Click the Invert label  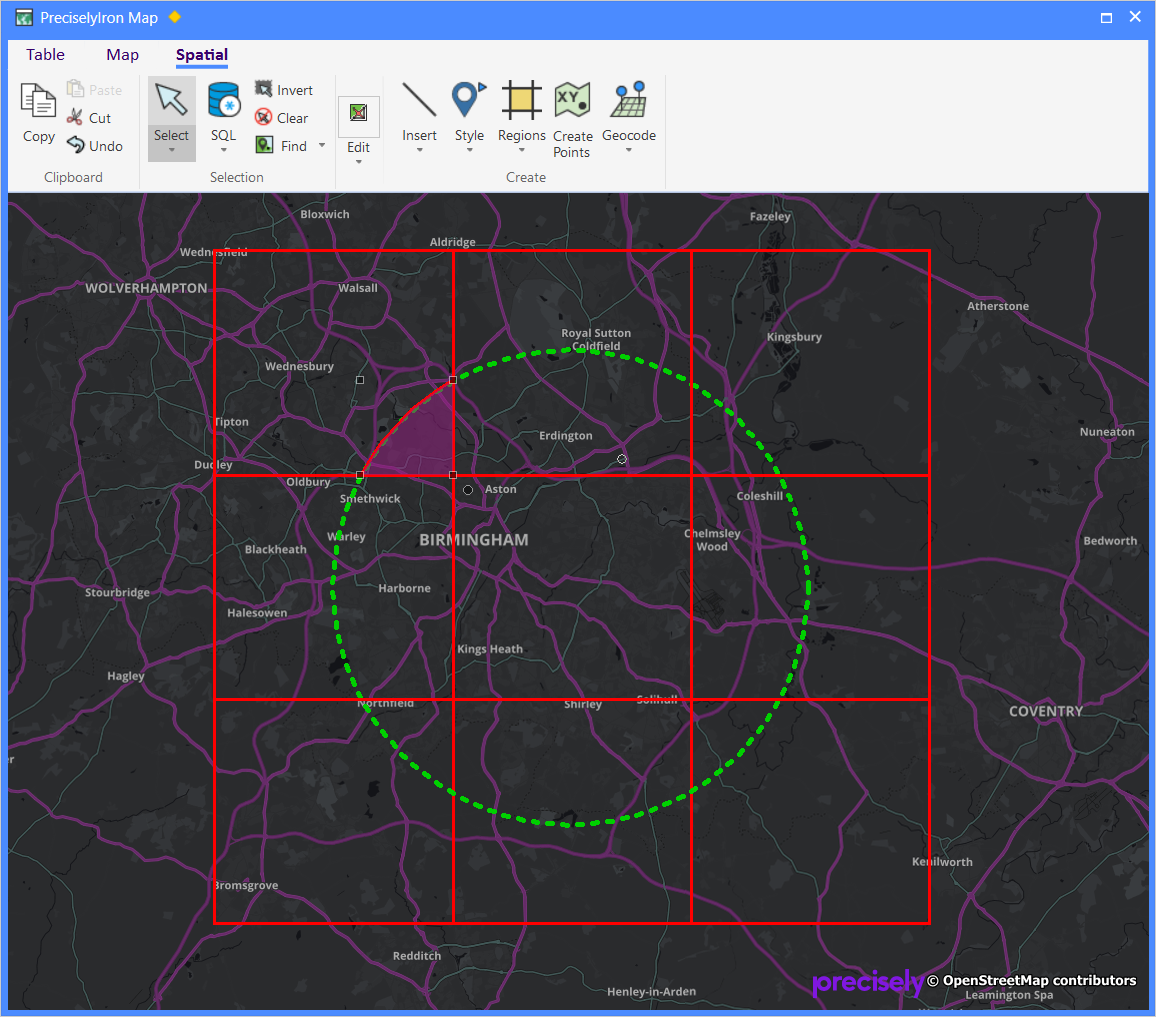295,90
